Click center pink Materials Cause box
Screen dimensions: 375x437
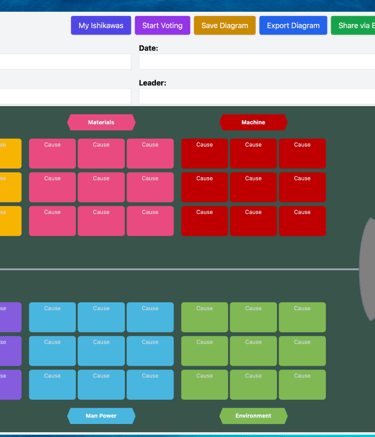[x=101, y=187]
